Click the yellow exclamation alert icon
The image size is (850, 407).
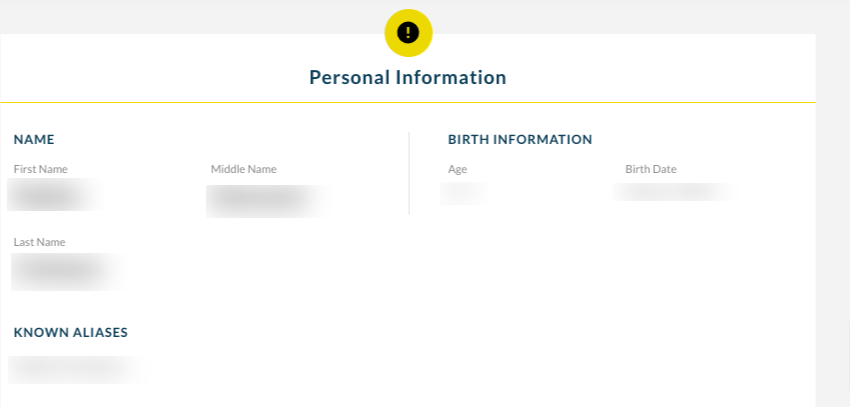[x=408, y=33]
